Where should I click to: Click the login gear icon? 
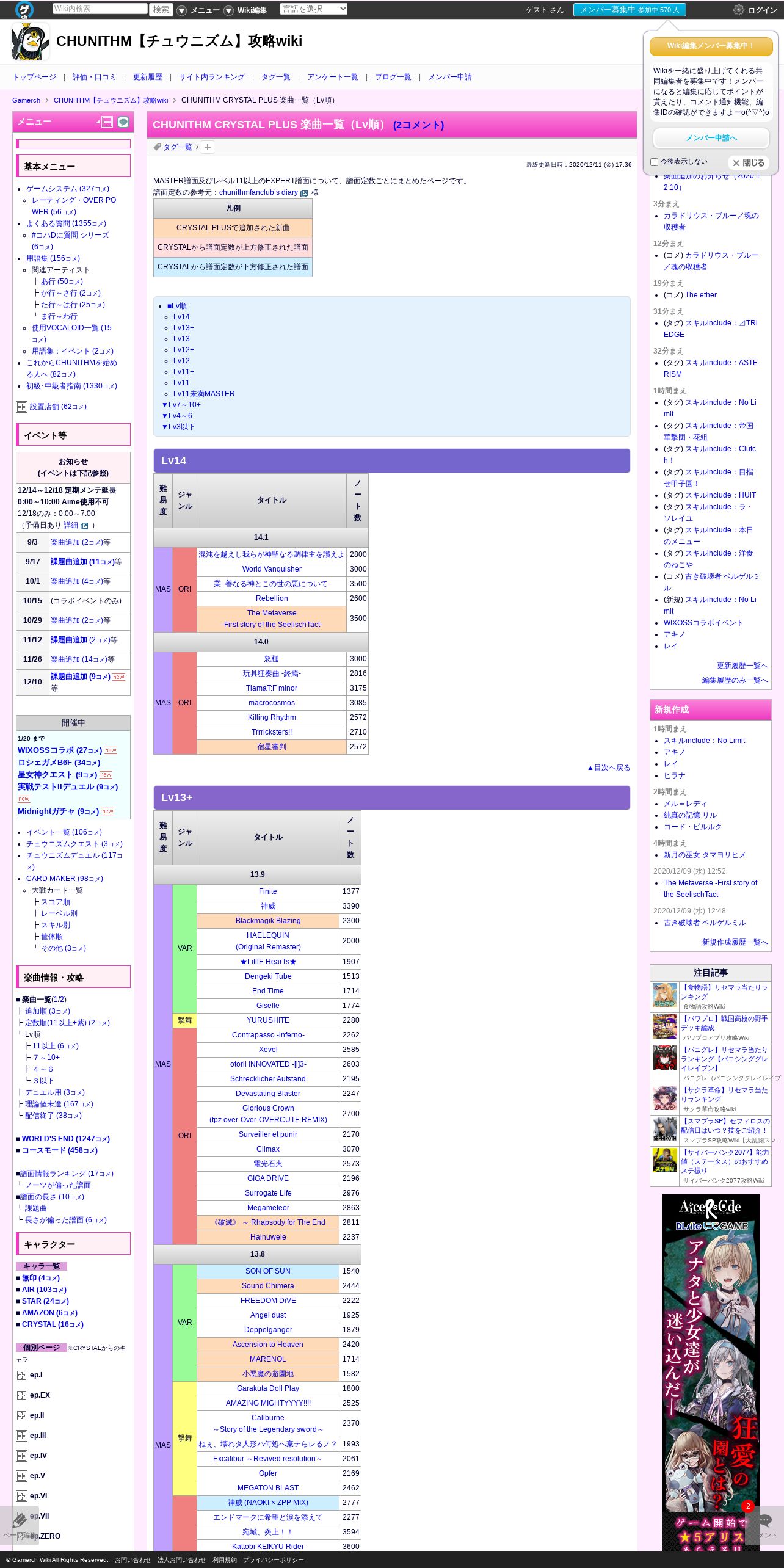coord(738,10)
